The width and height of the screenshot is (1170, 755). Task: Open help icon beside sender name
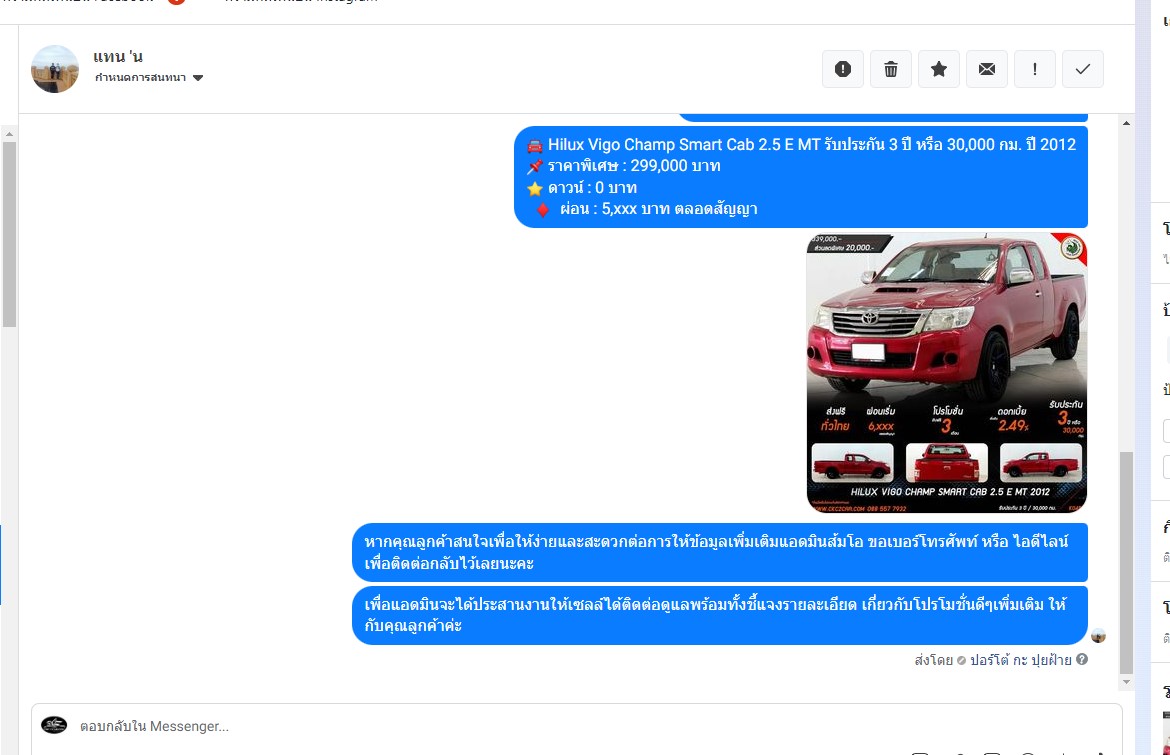(x=1082, y=660)
